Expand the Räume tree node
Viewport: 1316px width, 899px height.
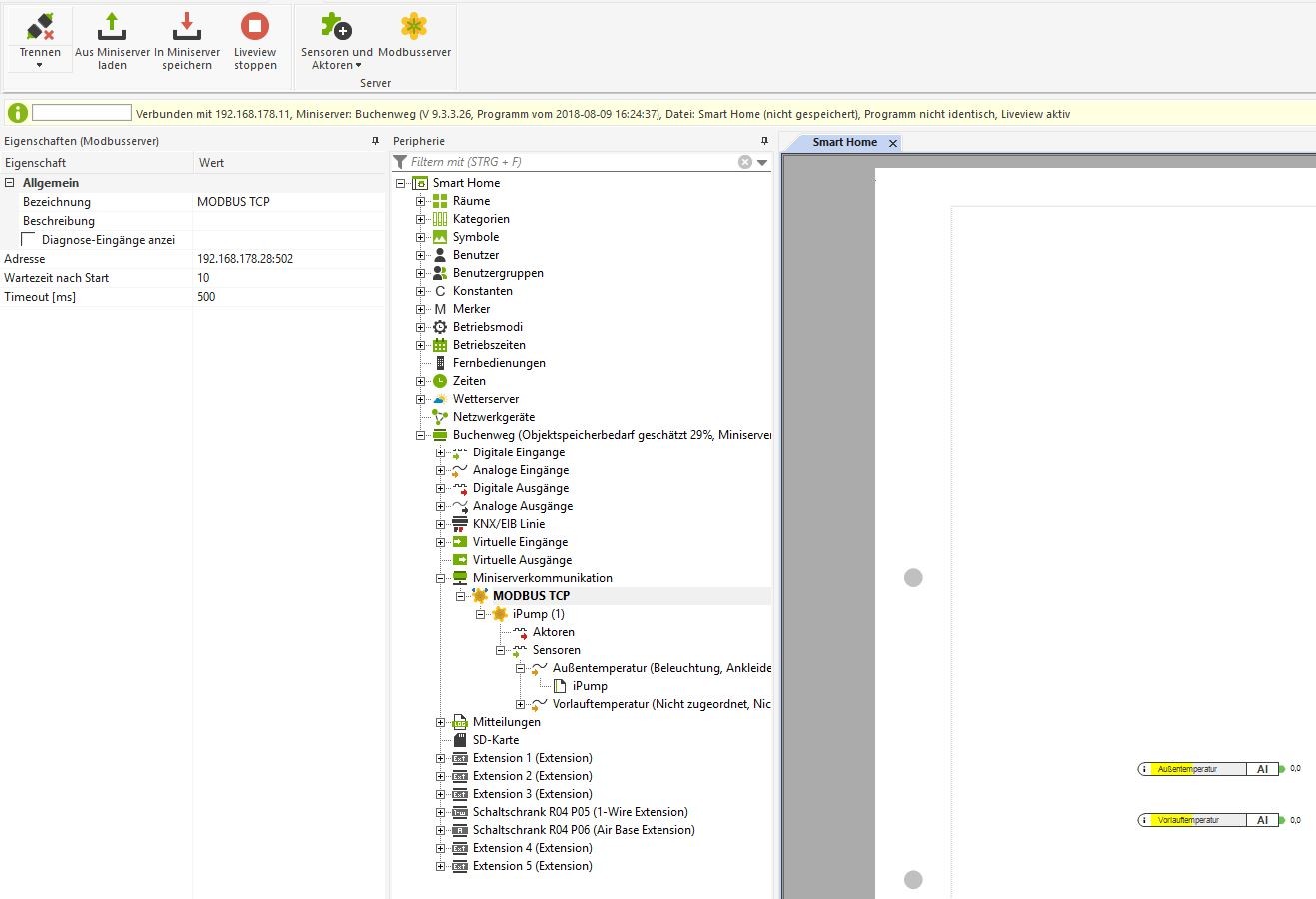tap(421, 201)
